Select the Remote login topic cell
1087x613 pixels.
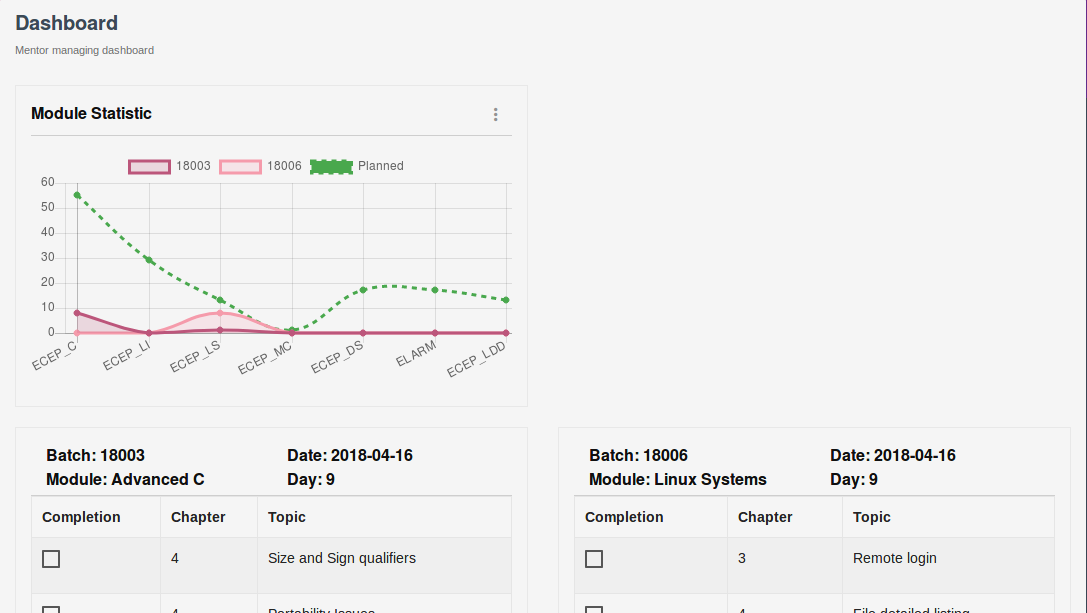pyautogui.click(x=895, y=558)
